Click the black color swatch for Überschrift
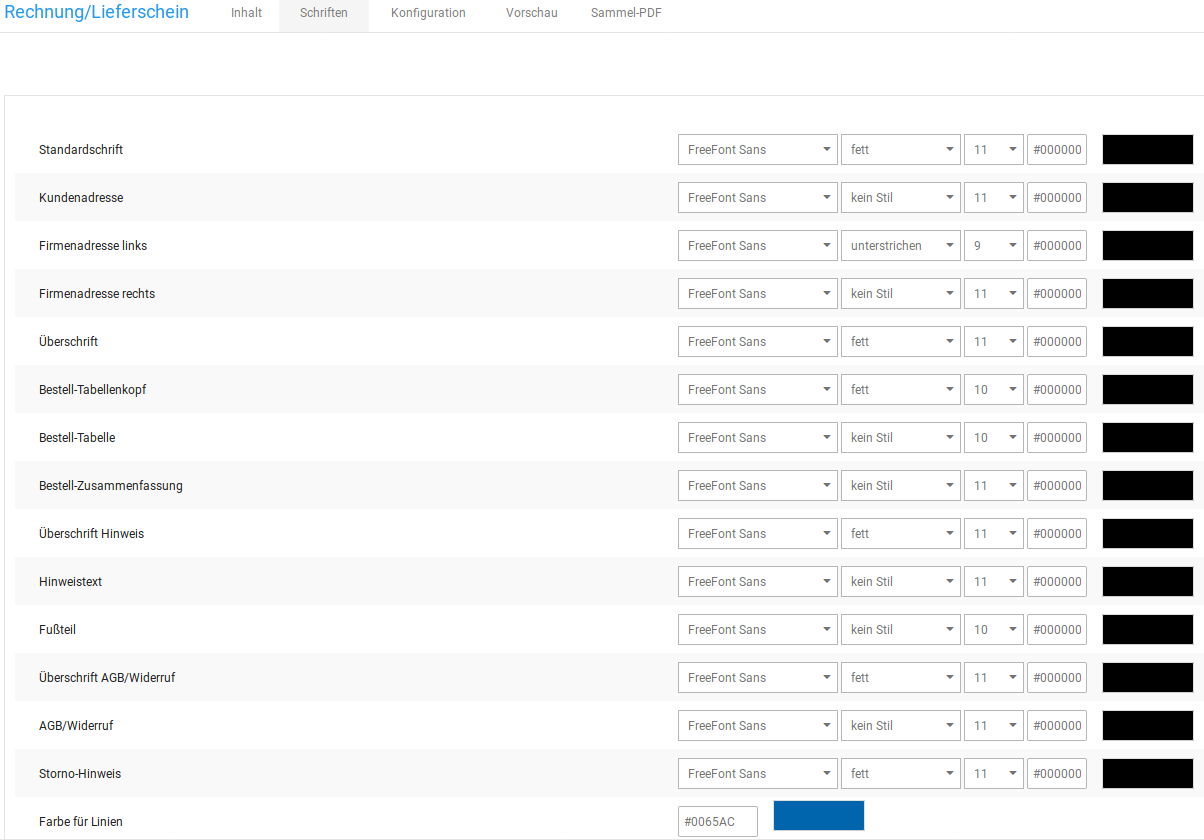 [1147, 342]
